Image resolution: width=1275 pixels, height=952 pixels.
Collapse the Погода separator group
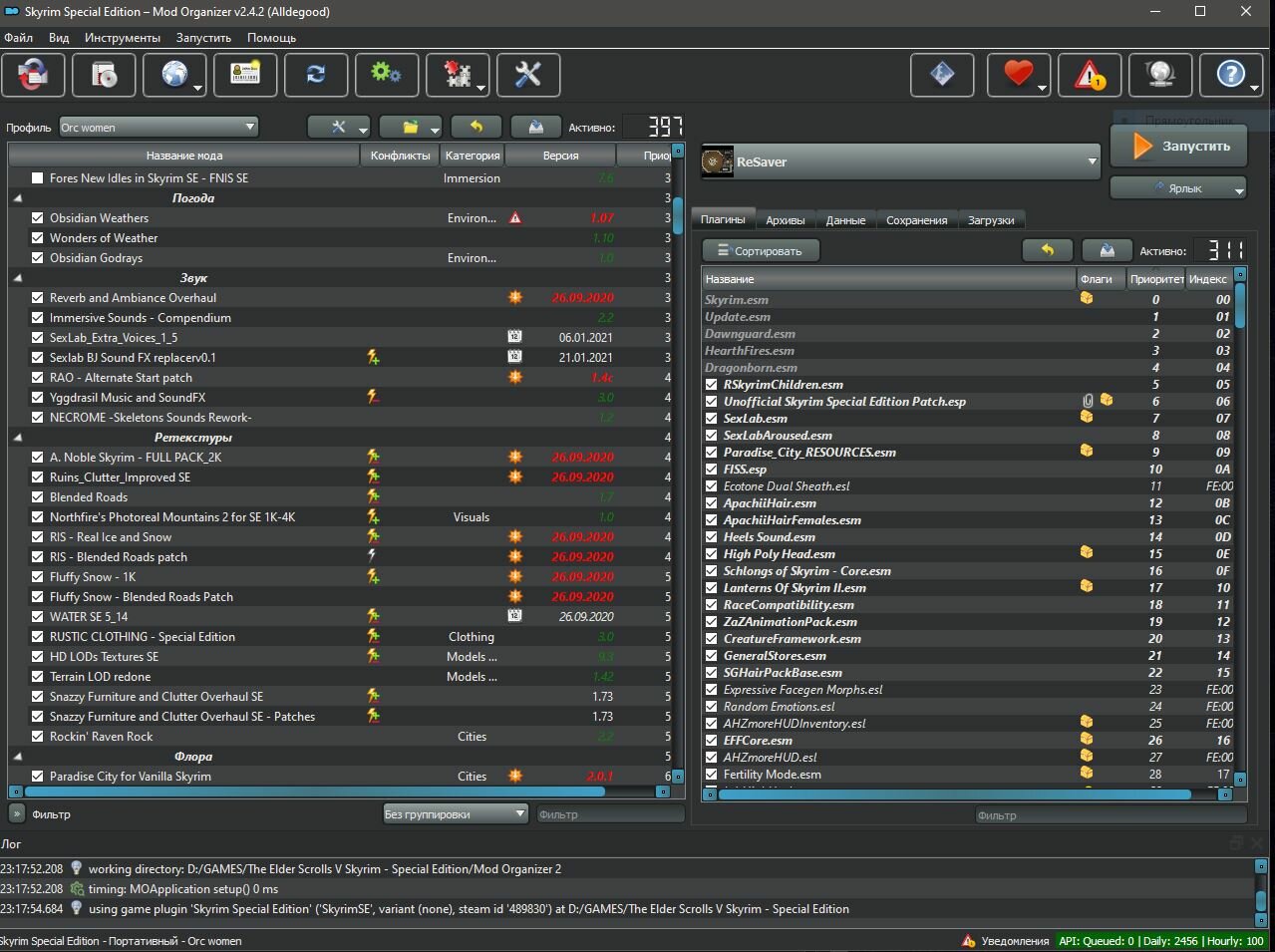pos(18,198)
